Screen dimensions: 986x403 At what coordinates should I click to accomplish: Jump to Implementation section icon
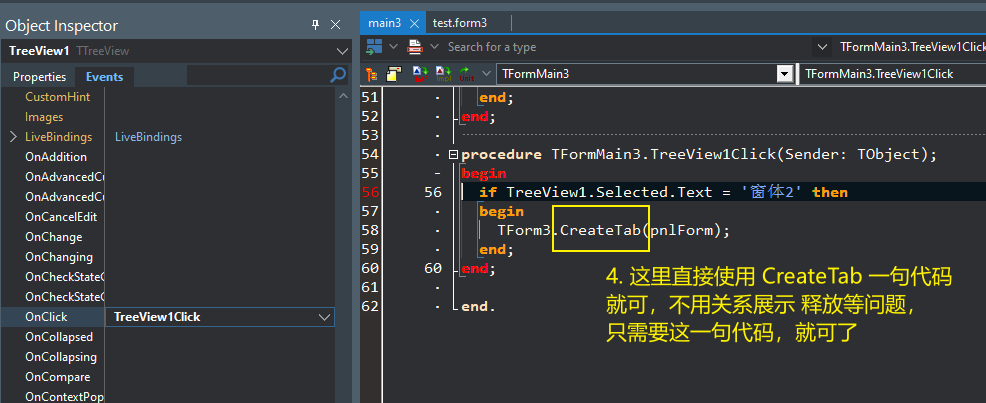tap(443, 74)
